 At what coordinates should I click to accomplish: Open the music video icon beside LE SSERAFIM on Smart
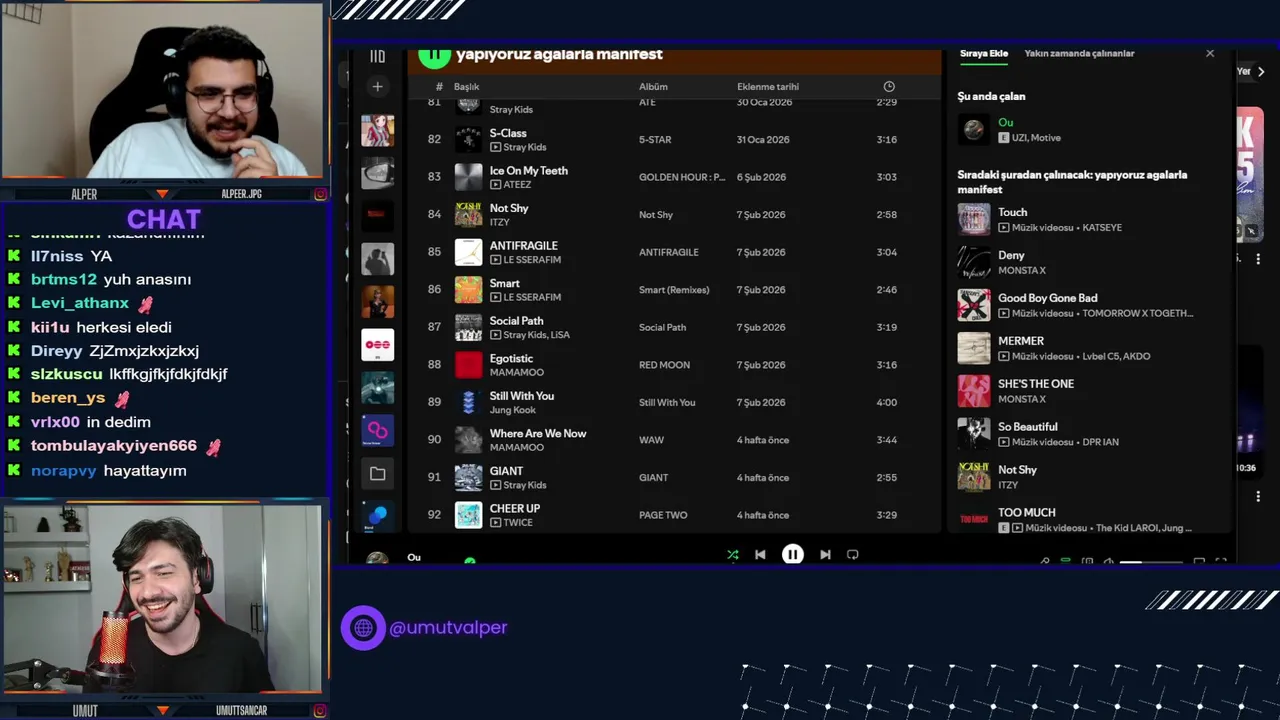495,298
